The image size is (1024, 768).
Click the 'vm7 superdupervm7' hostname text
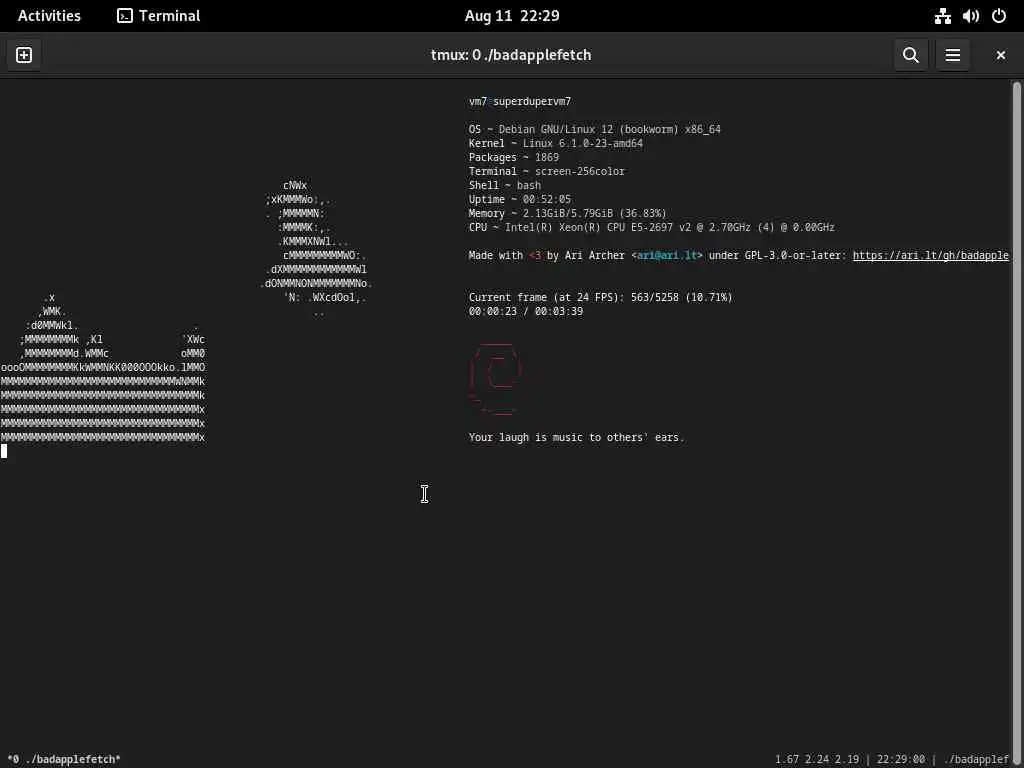tap(520, 101)
